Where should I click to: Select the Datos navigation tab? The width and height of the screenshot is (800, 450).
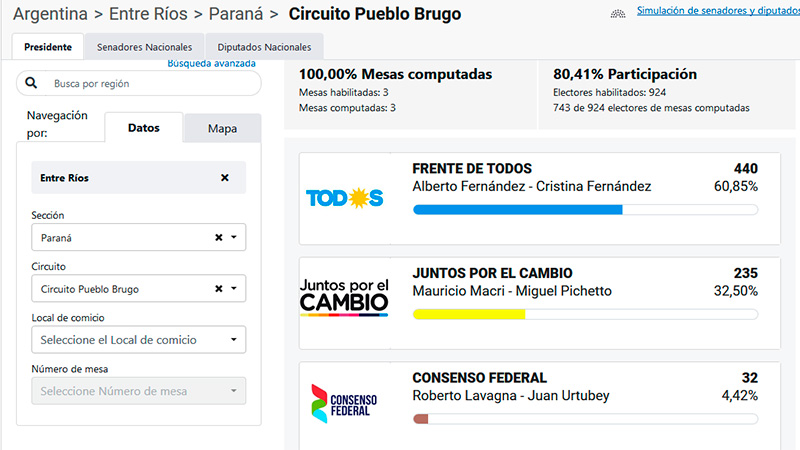(x=144, y=128)
